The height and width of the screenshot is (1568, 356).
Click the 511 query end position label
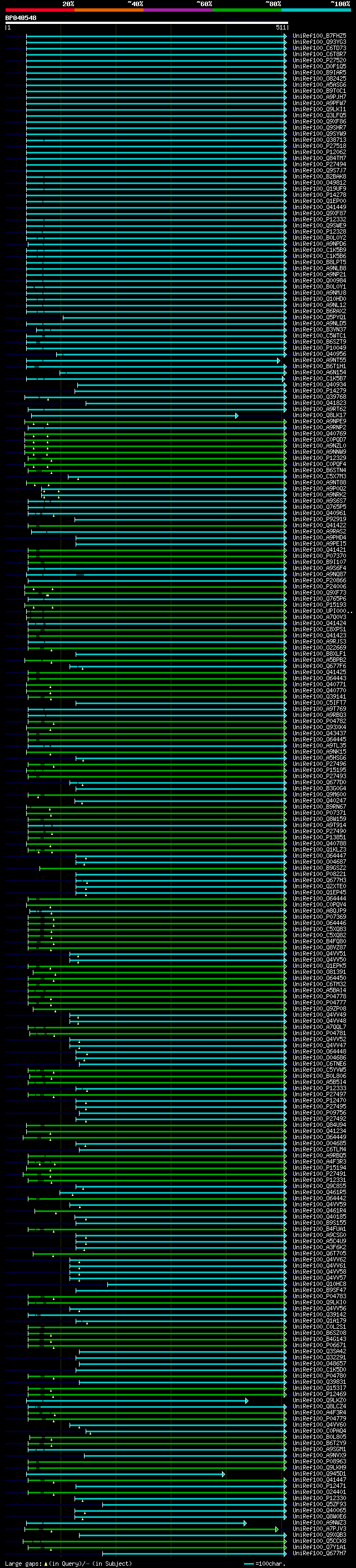point(280,27)
